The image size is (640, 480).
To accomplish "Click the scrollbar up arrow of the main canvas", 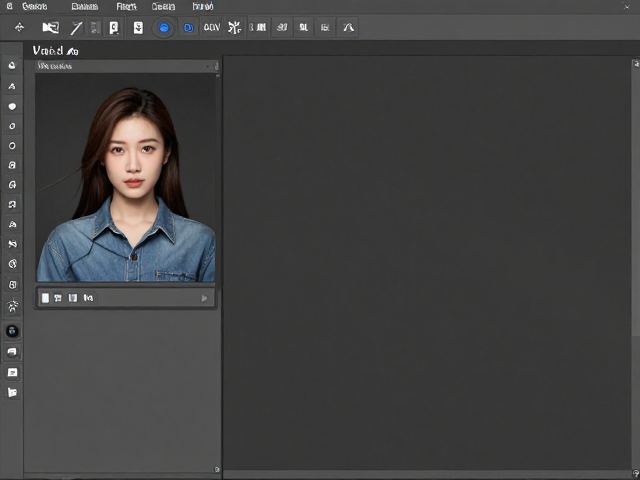I will pos(636,63).
